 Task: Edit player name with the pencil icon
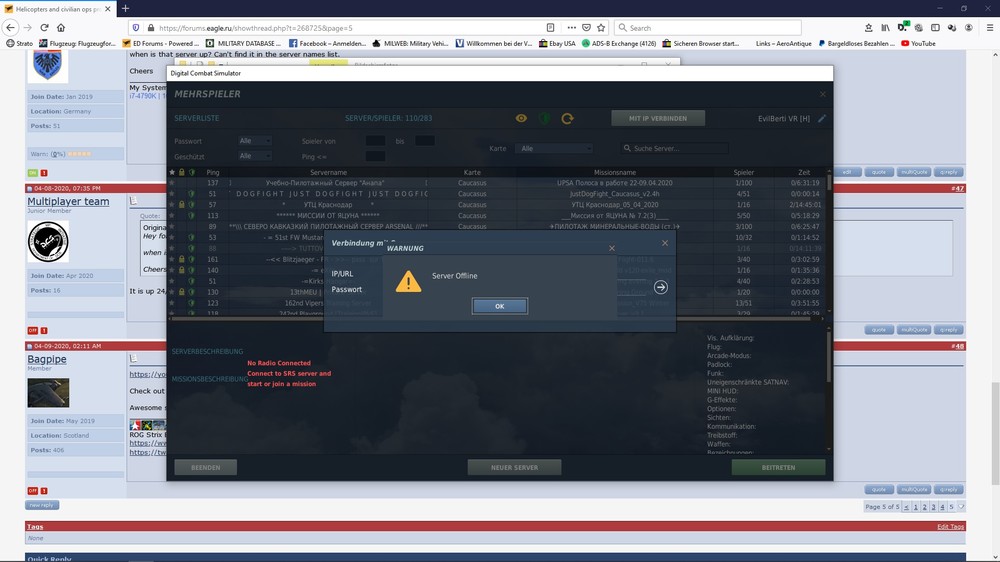[x=822, y=118]
